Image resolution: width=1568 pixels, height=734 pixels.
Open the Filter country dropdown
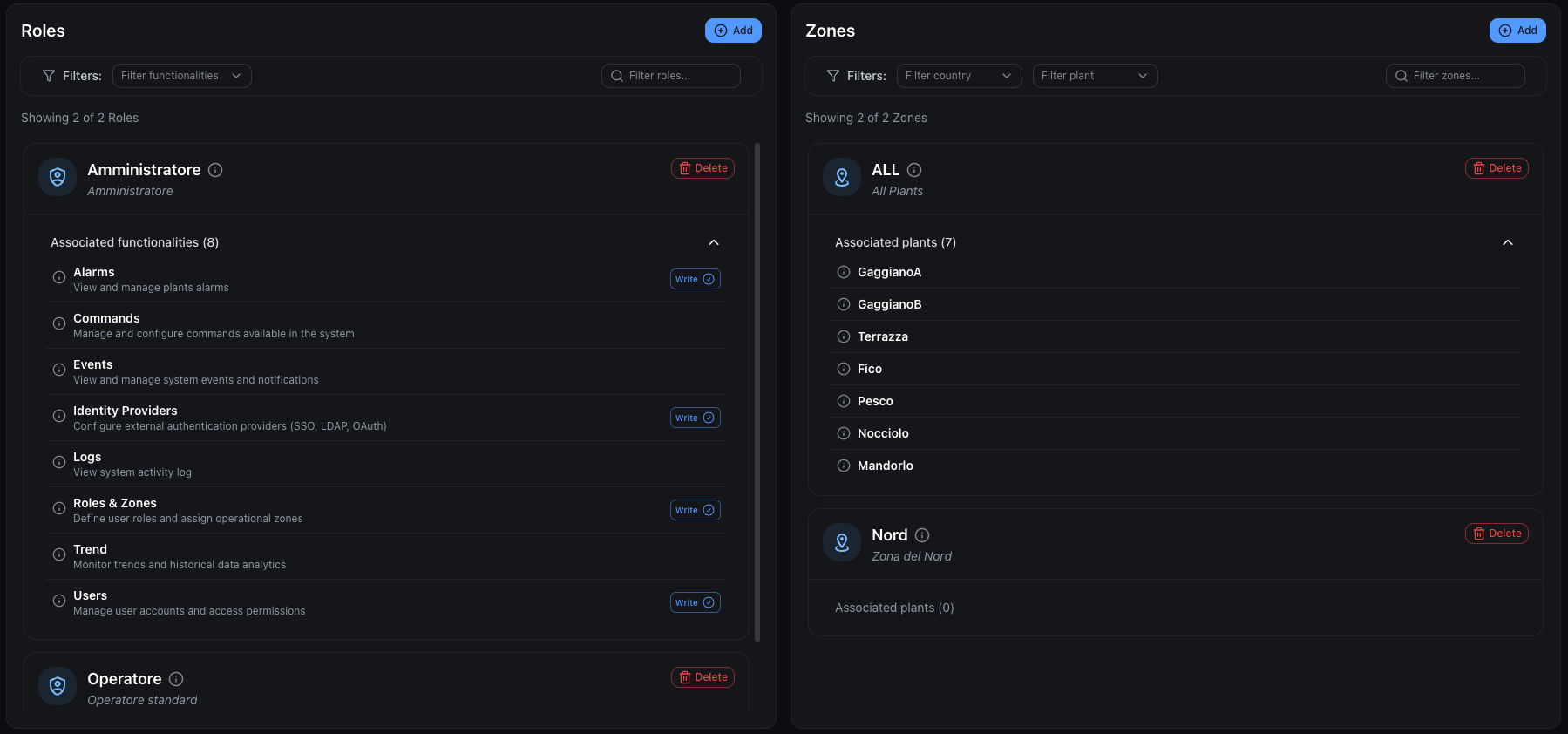point(959,76)
